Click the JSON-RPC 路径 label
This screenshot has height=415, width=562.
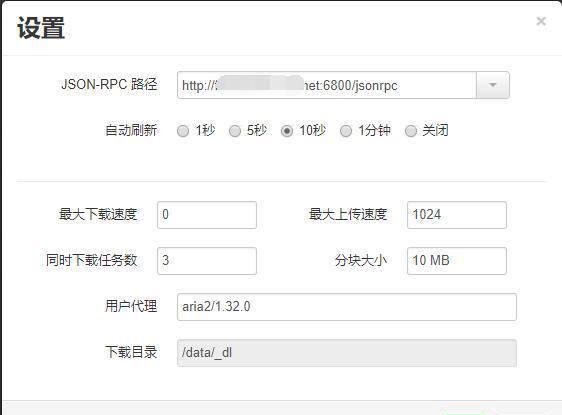tap(109, 85)
